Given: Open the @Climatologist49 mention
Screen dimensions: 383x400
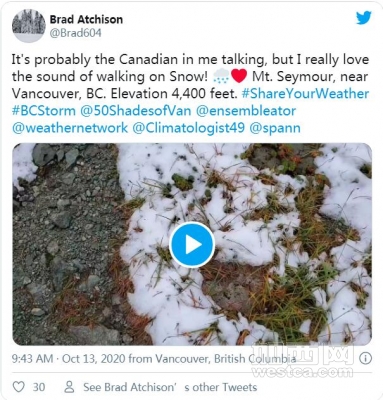Looking at the screenshot, I should [189, 128].
